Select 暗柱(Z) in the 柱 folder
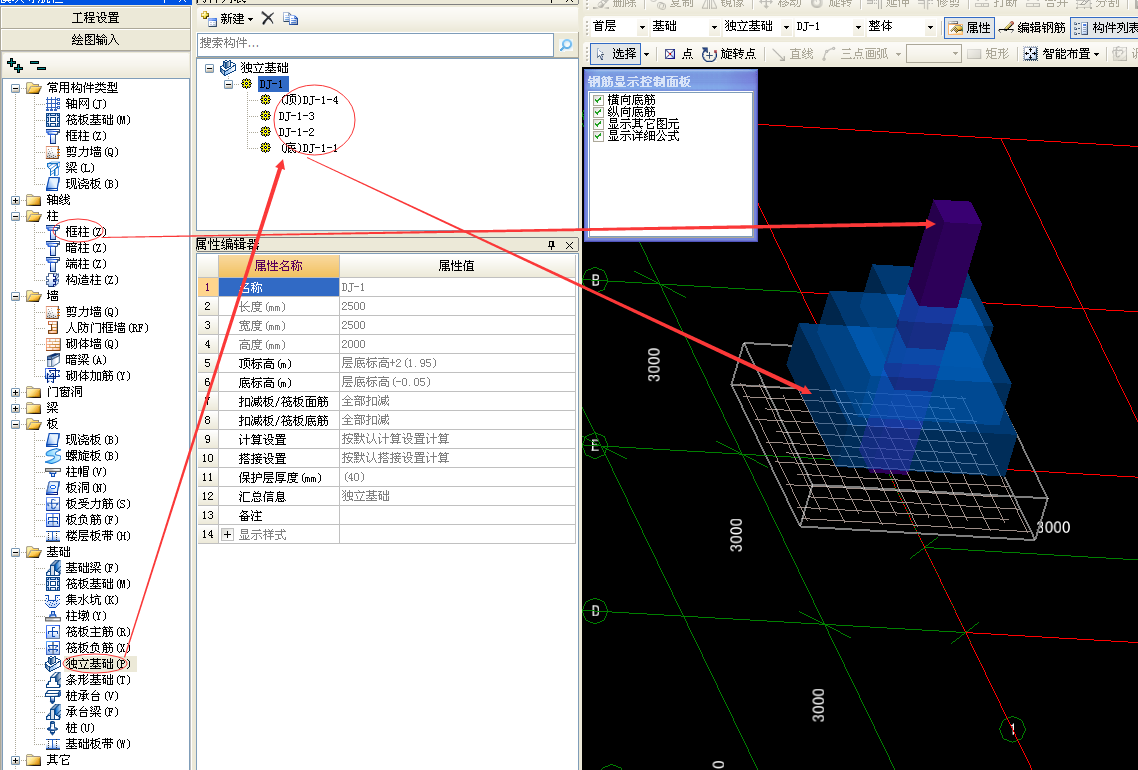The width and height of the screenshot is (1138, 770). click(x=76, y=247)
